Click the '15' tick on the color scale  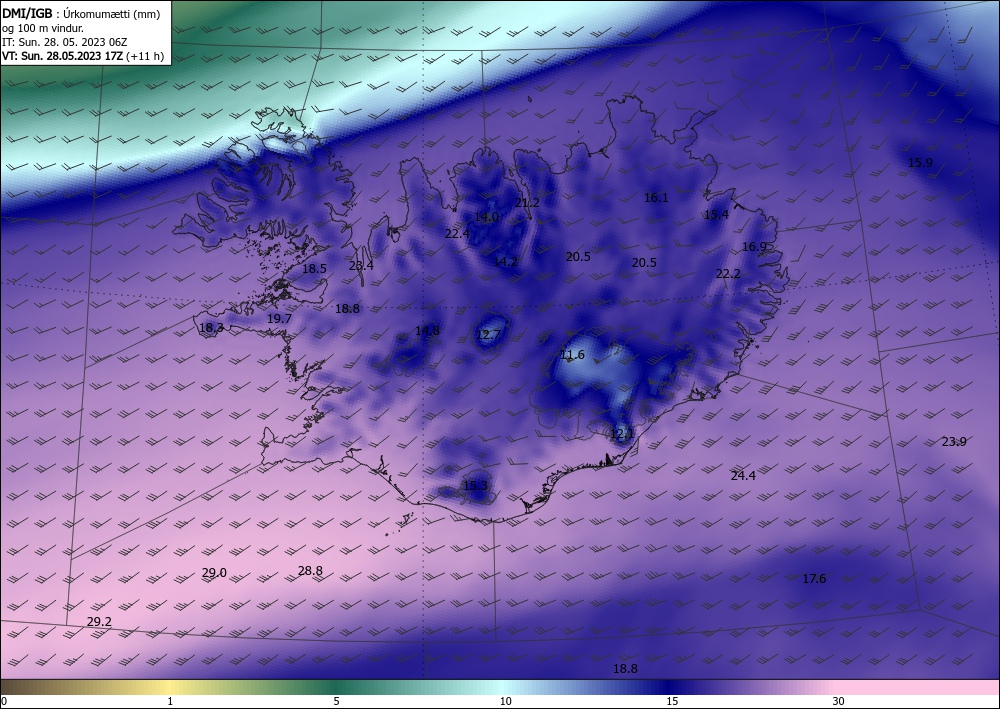coord(672,701)
